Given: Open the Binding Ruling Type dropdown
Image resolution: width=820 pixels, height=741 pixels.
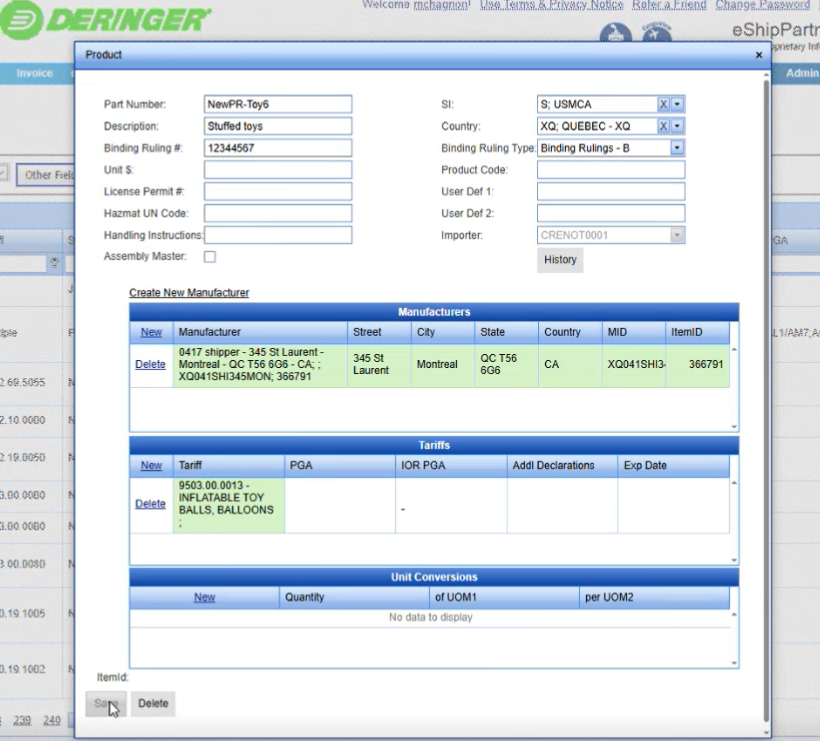Looking at the screenshot, I should 677,148.
